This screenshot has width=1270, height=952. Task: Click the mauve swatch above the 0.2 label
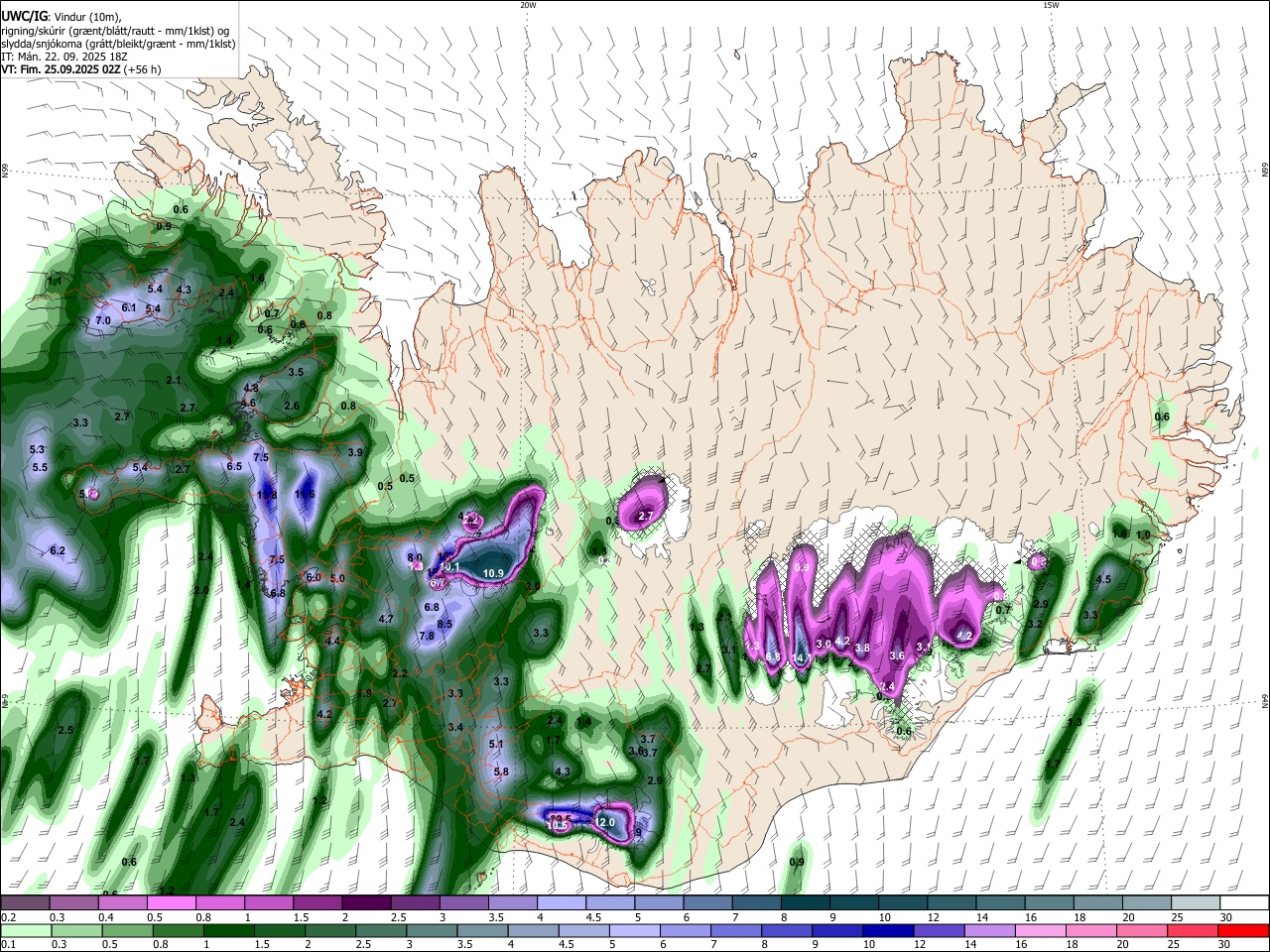24,902
